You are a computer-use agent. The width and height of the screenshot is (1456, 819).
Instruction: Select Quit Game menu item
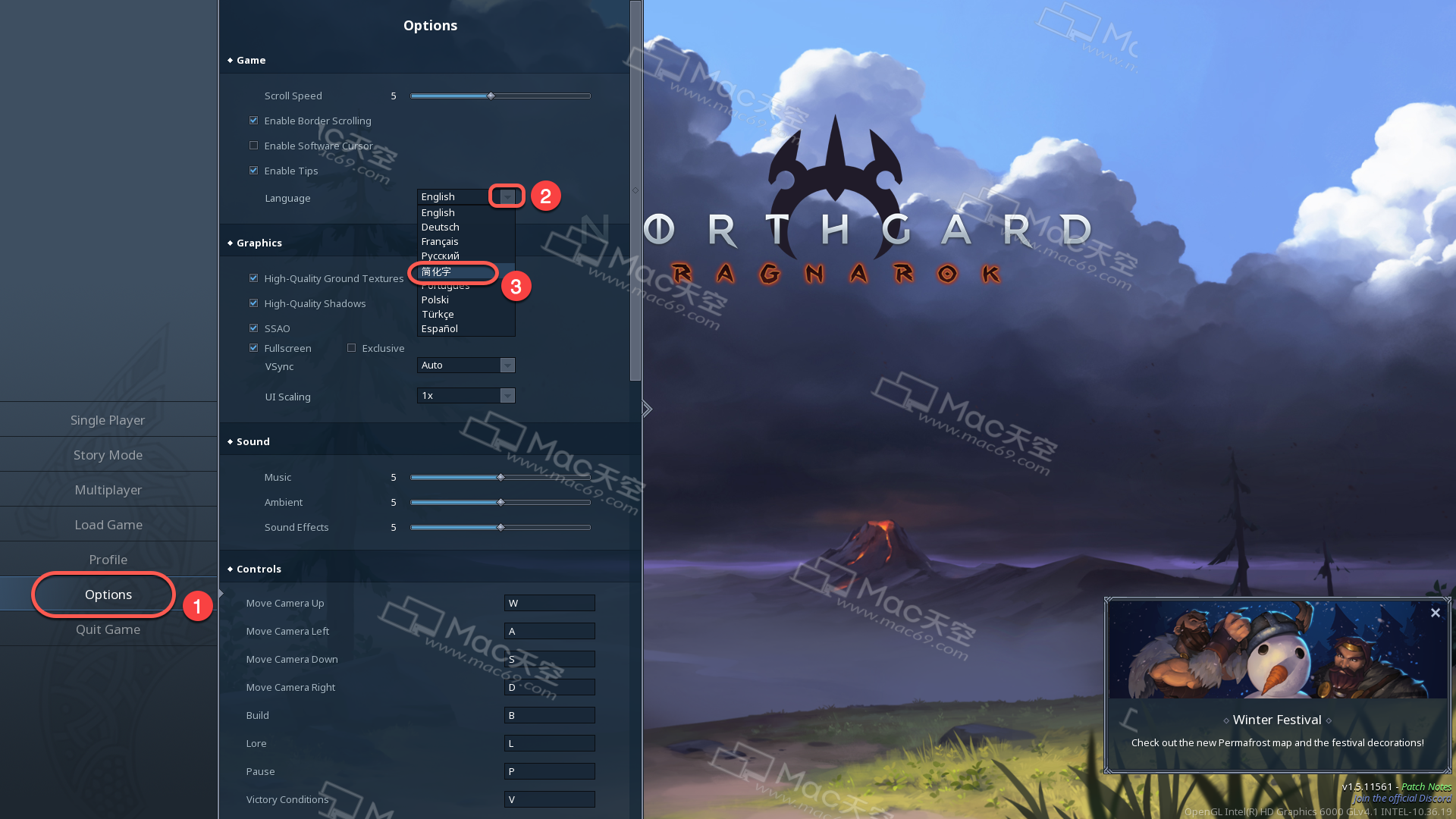coord(108,628)
